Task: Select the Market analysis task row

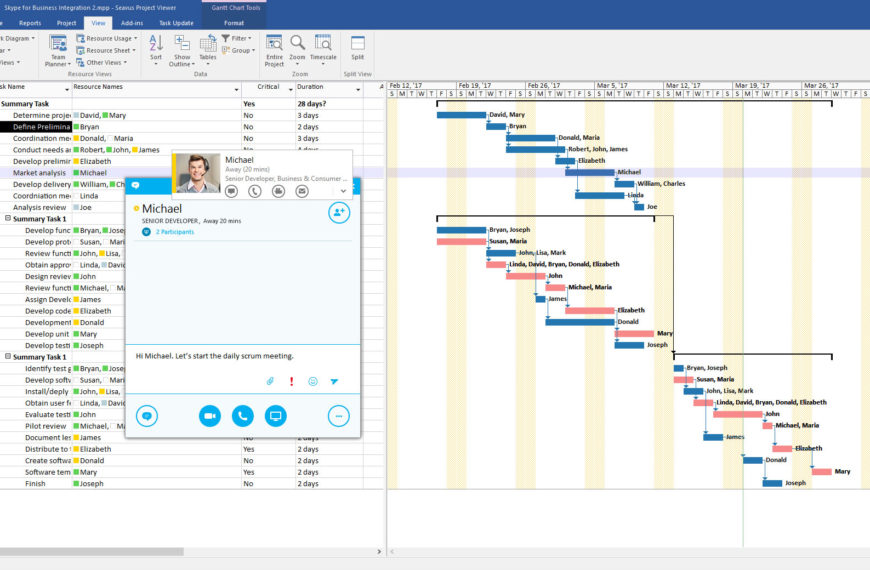Action: tap(192, 173)
